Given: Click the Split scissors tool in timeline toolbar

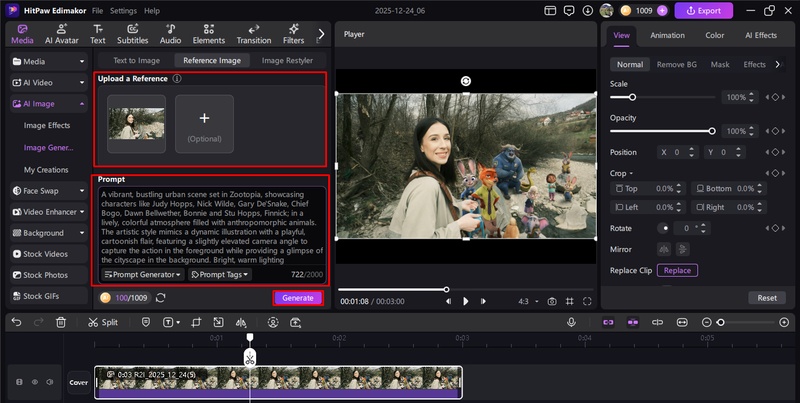Looking at the screenshot, I should tap(102, 322).
